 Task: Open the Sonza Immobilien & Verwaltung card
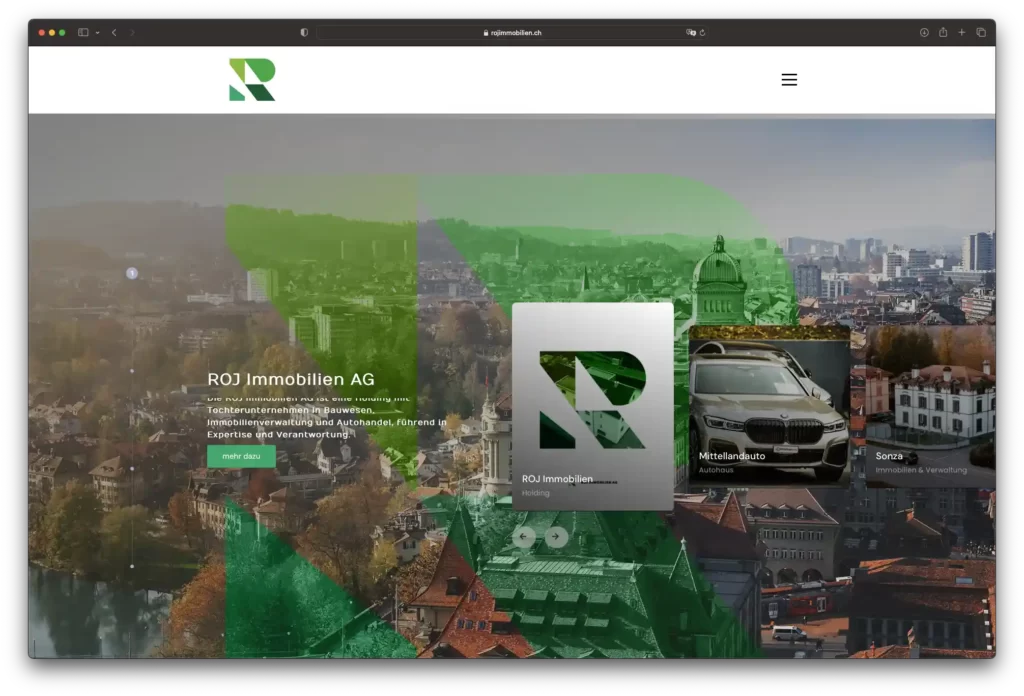point(929,405)
